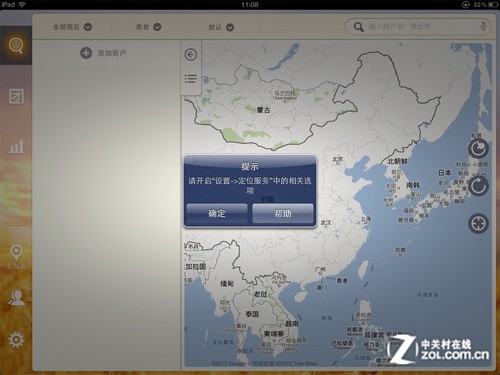The height and width of the screenshot is (375, 500).
Task: Open the settings gear icon
Action: [x=16, y=340]
